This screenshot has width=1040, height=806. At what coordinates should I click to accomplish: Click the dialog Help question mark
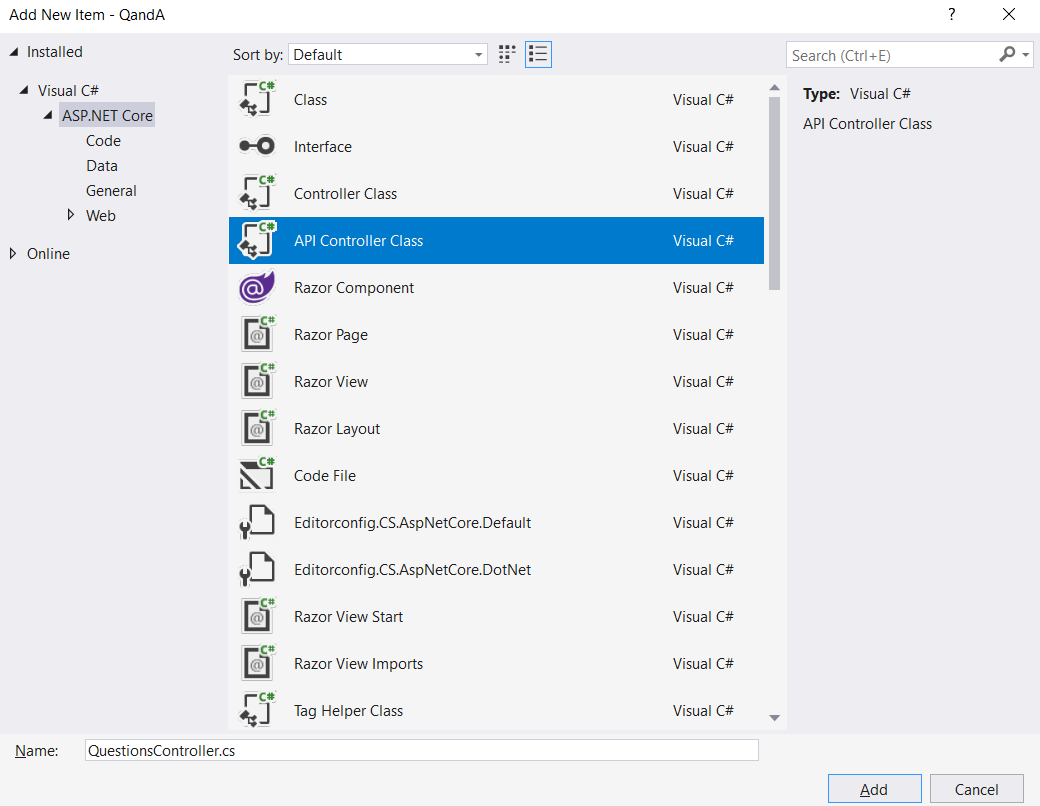(951, 15)
